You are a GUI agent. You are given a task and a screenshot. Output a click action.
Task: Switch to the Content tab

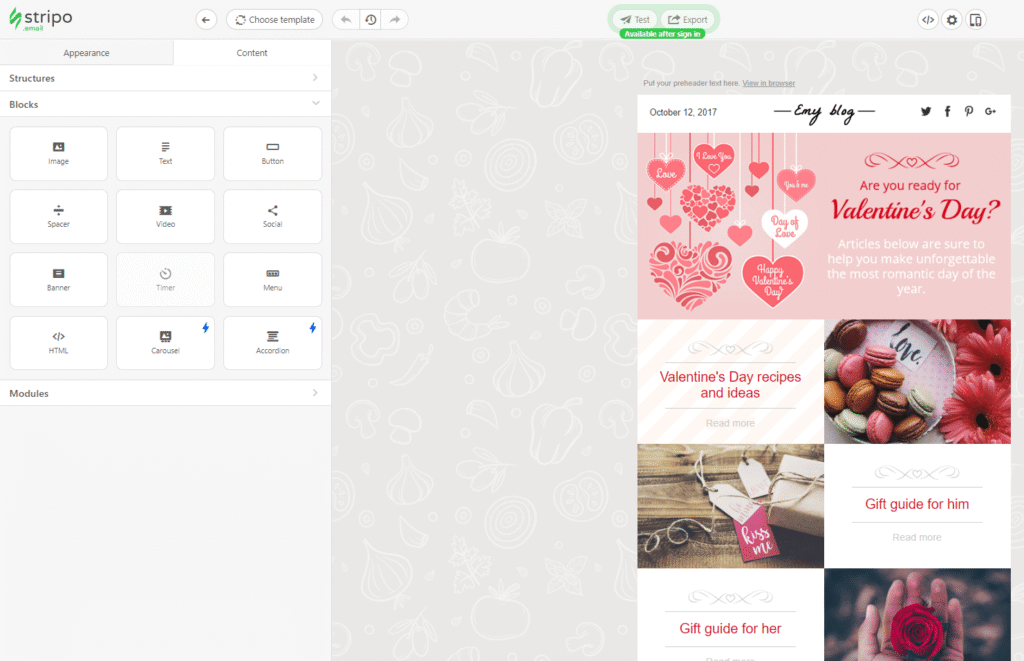tap(252, 53)
